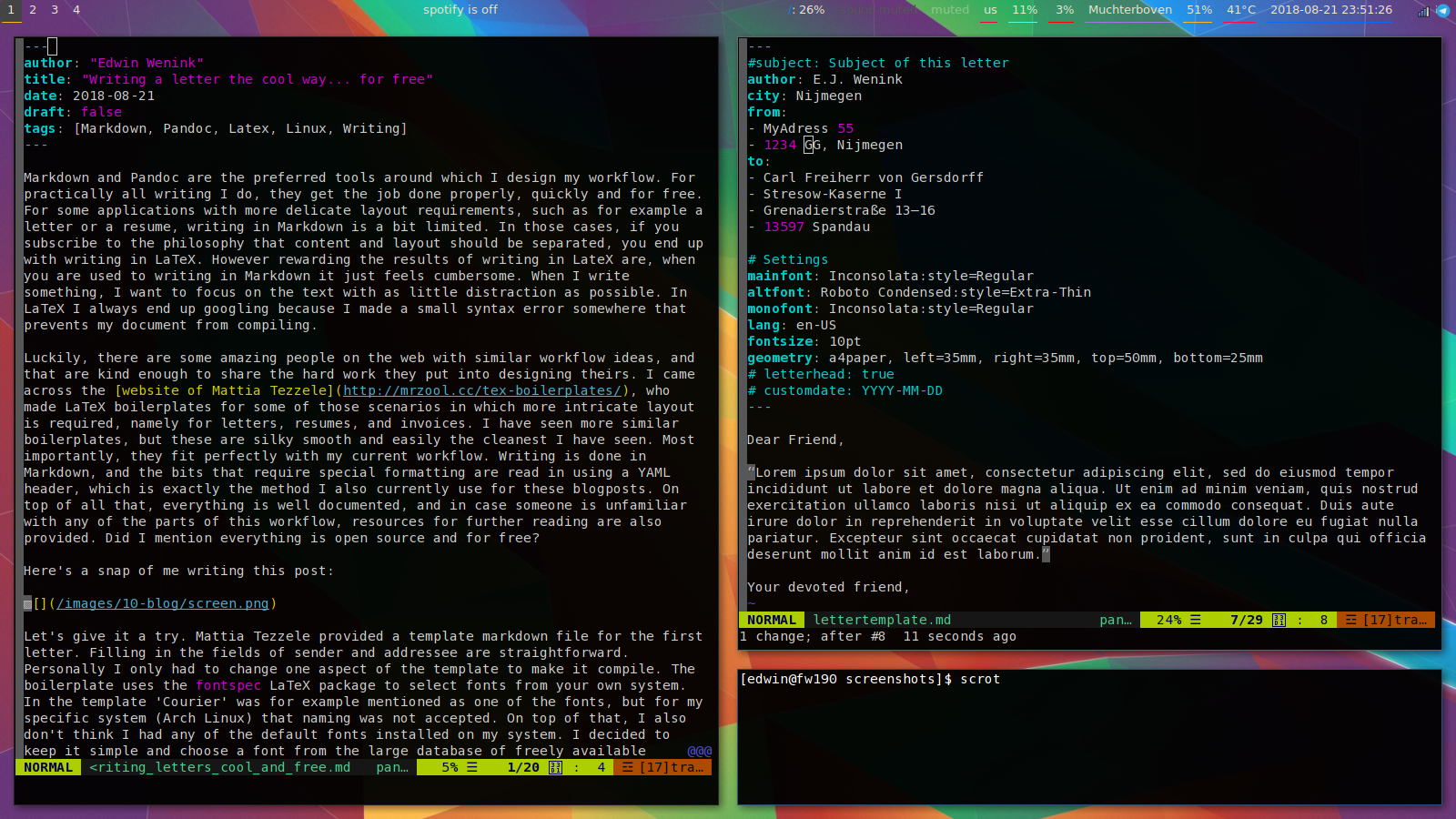Click trailing whitespace warning in blog post statusline
The image size is (1456, 819).
[x=662, y=767]
